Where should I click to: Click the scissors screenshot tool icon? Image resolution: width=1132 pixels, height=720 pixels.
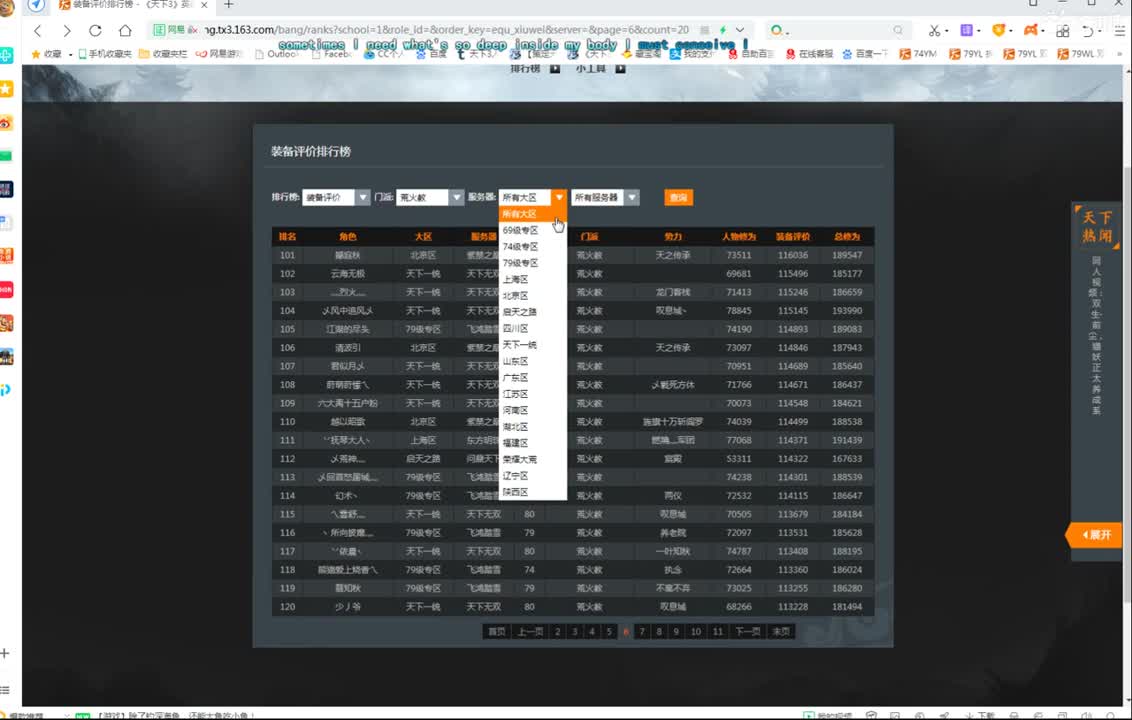tap(934, 30)
